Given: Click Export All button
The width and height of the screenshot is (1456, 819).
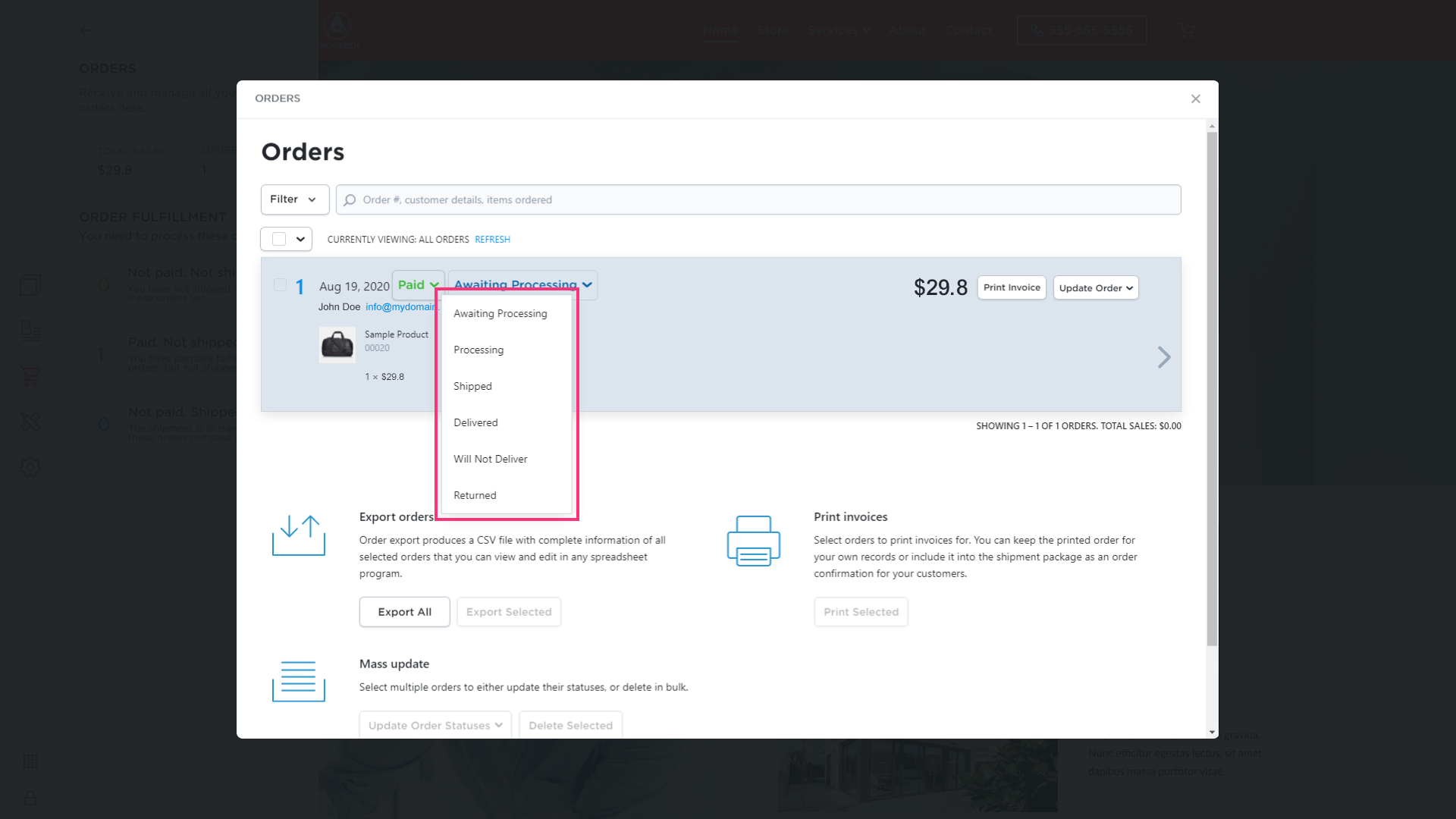Looking at the screenshot, I should tap(405, 612).
